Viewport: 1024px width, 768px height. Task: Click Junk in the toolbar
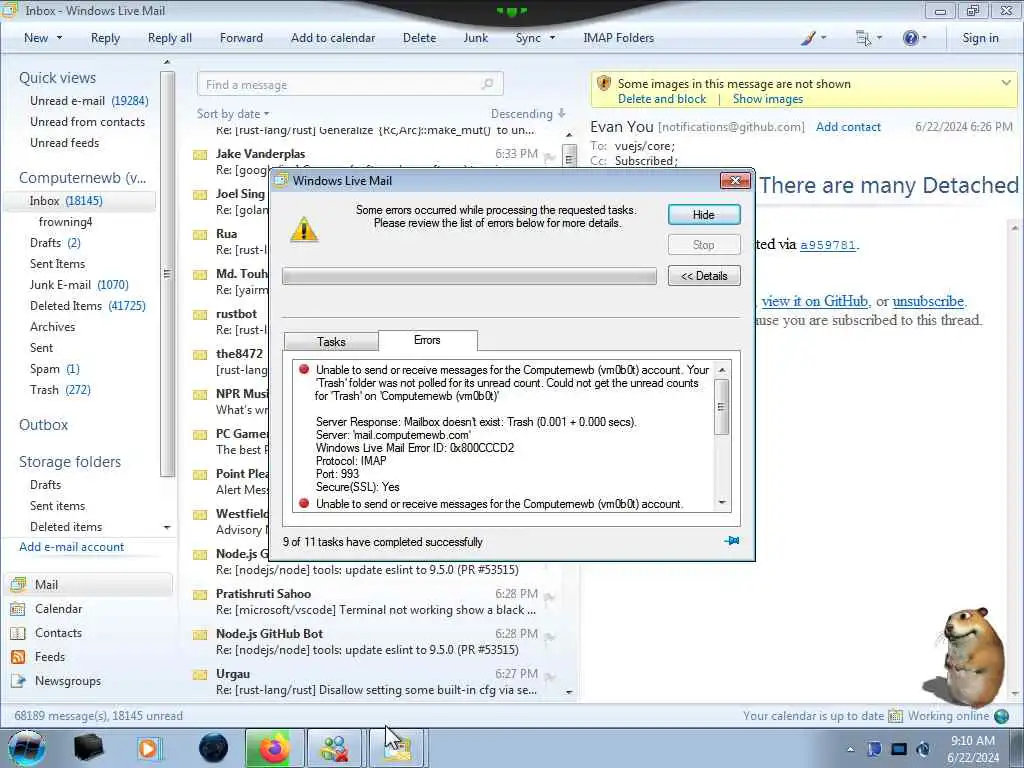475,38
